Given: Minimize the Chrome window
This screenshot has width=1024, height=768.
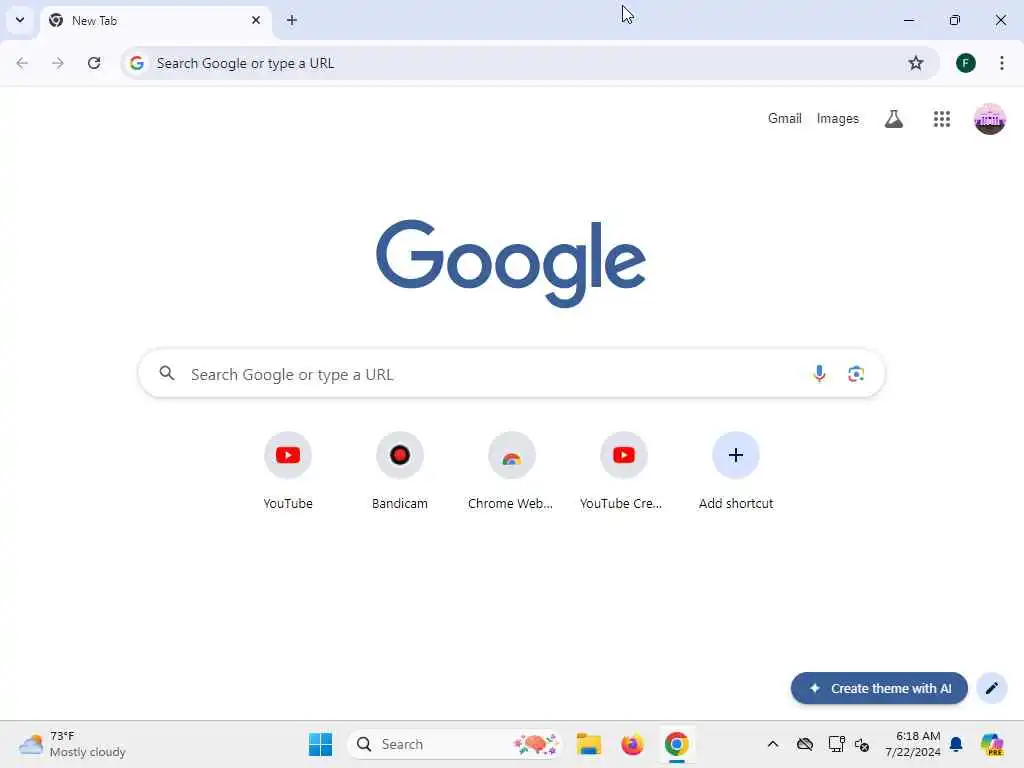Looking at the screenshot, I should [x=908, y=20].
